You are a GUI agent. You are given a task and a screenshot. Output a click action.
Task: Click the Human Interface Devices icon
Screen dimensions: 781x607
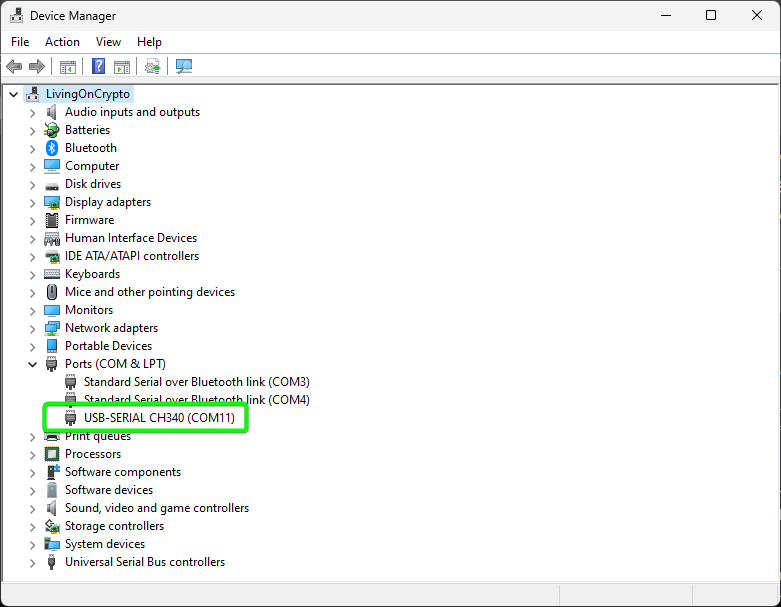pyautogui.click(x=52, y=239)
